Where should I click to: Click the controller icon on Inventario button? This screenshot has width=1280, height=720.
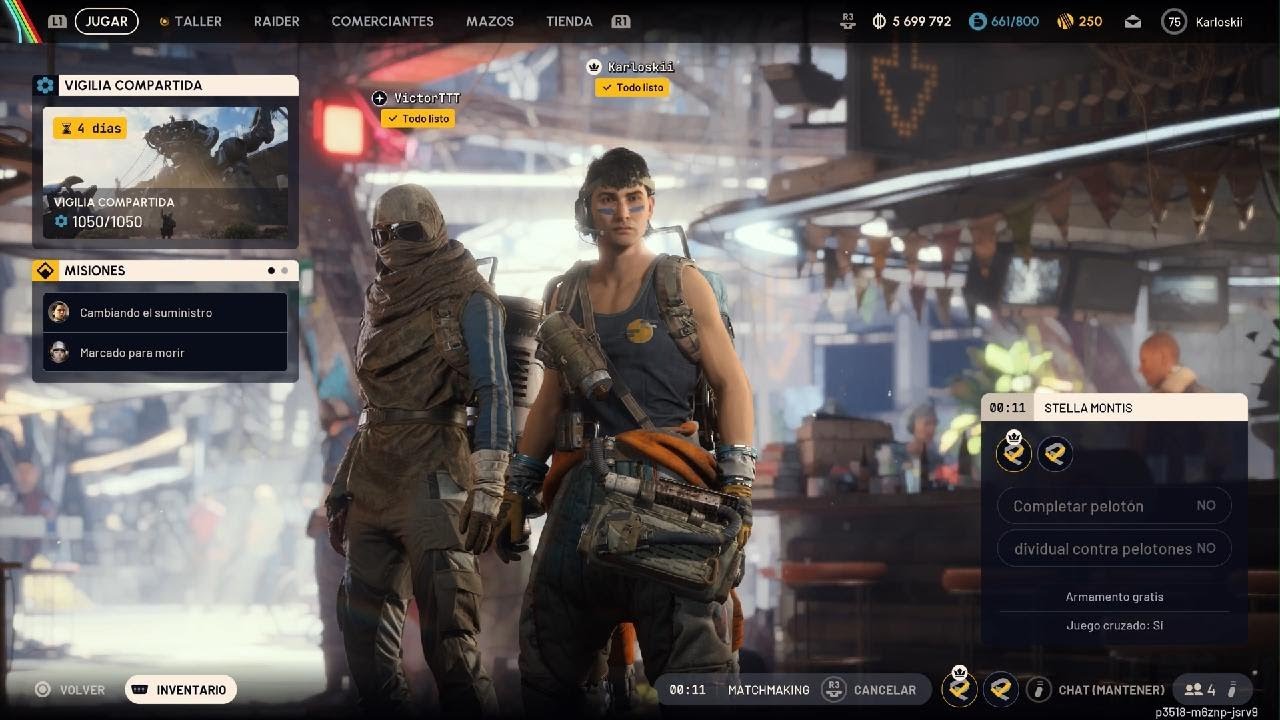[141, 689]
